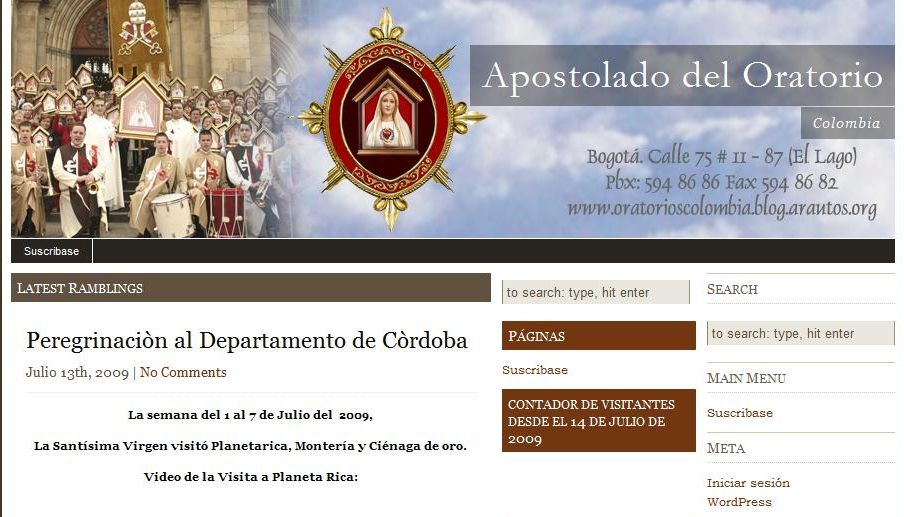This screenshot has height=517, width=904.
Task: Click the www.oratorioscolombia.blog.arautos.org address in the banner
Action: [x=722, y=208]
